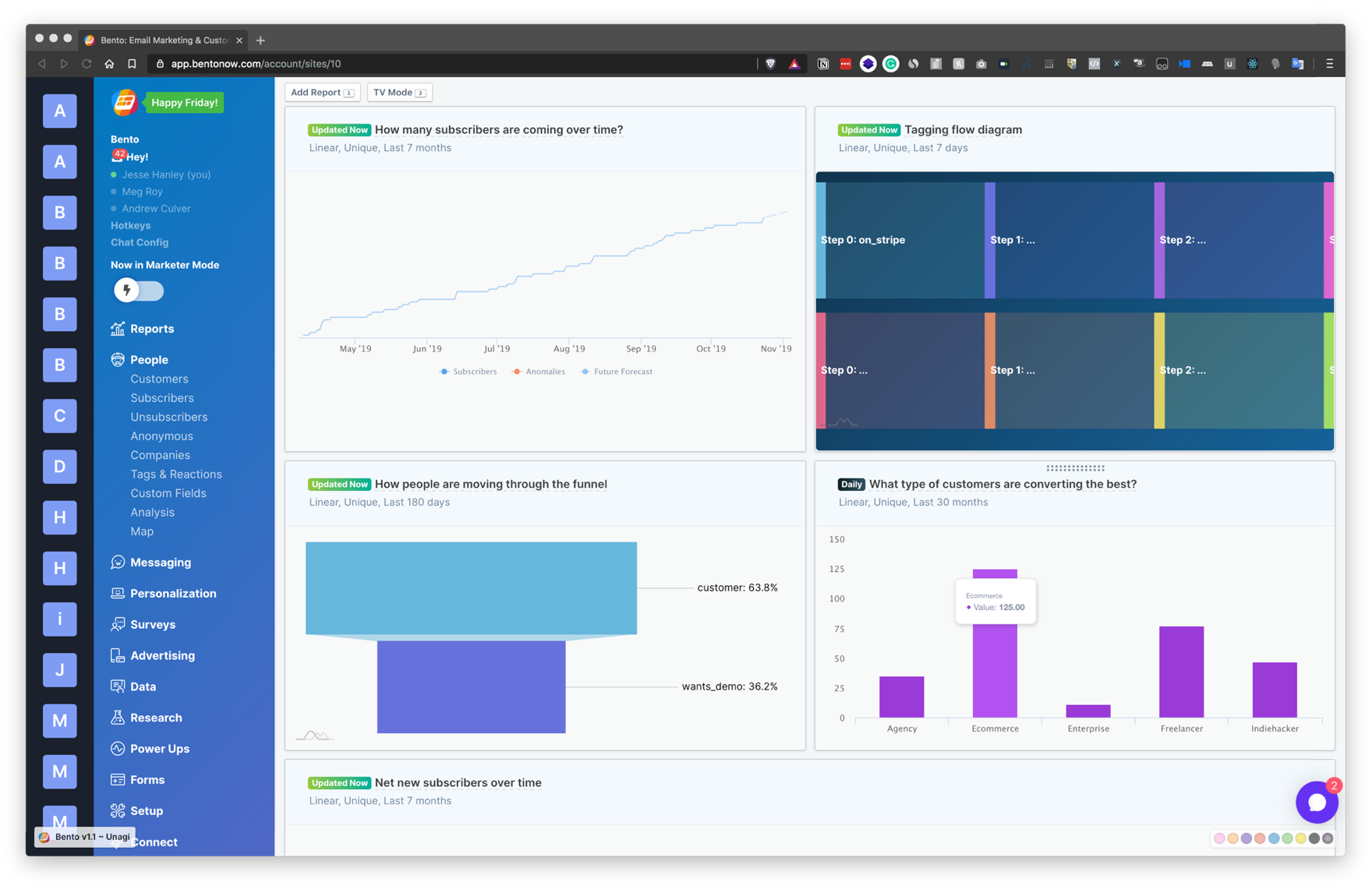Open Tags & Reactions submenu item

click(176, 475)
